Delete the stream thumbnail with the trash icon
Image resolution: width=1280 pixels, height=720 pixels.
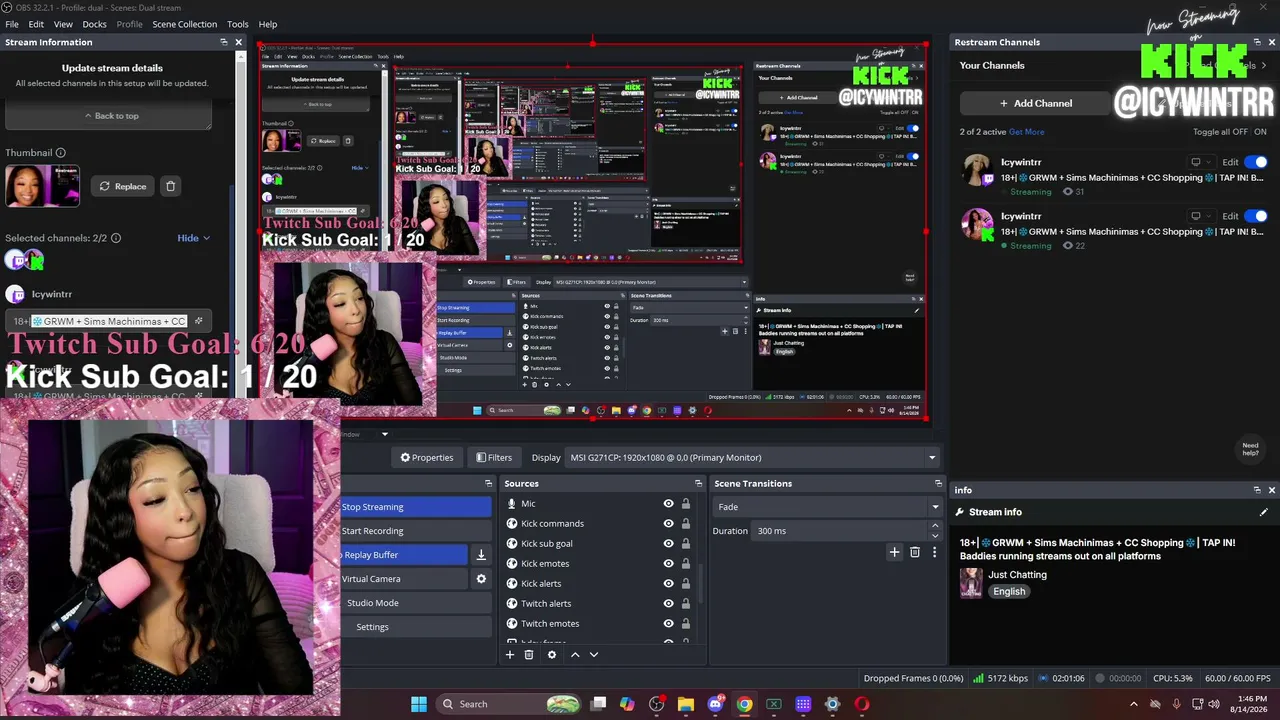pos(170,186)
